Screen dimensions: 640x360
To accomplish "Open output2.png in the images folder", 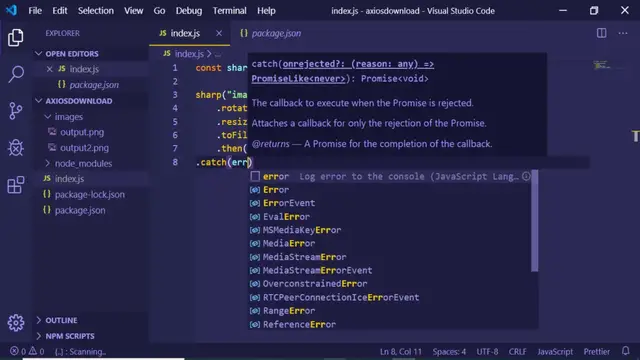I will (x=84, y=148).
